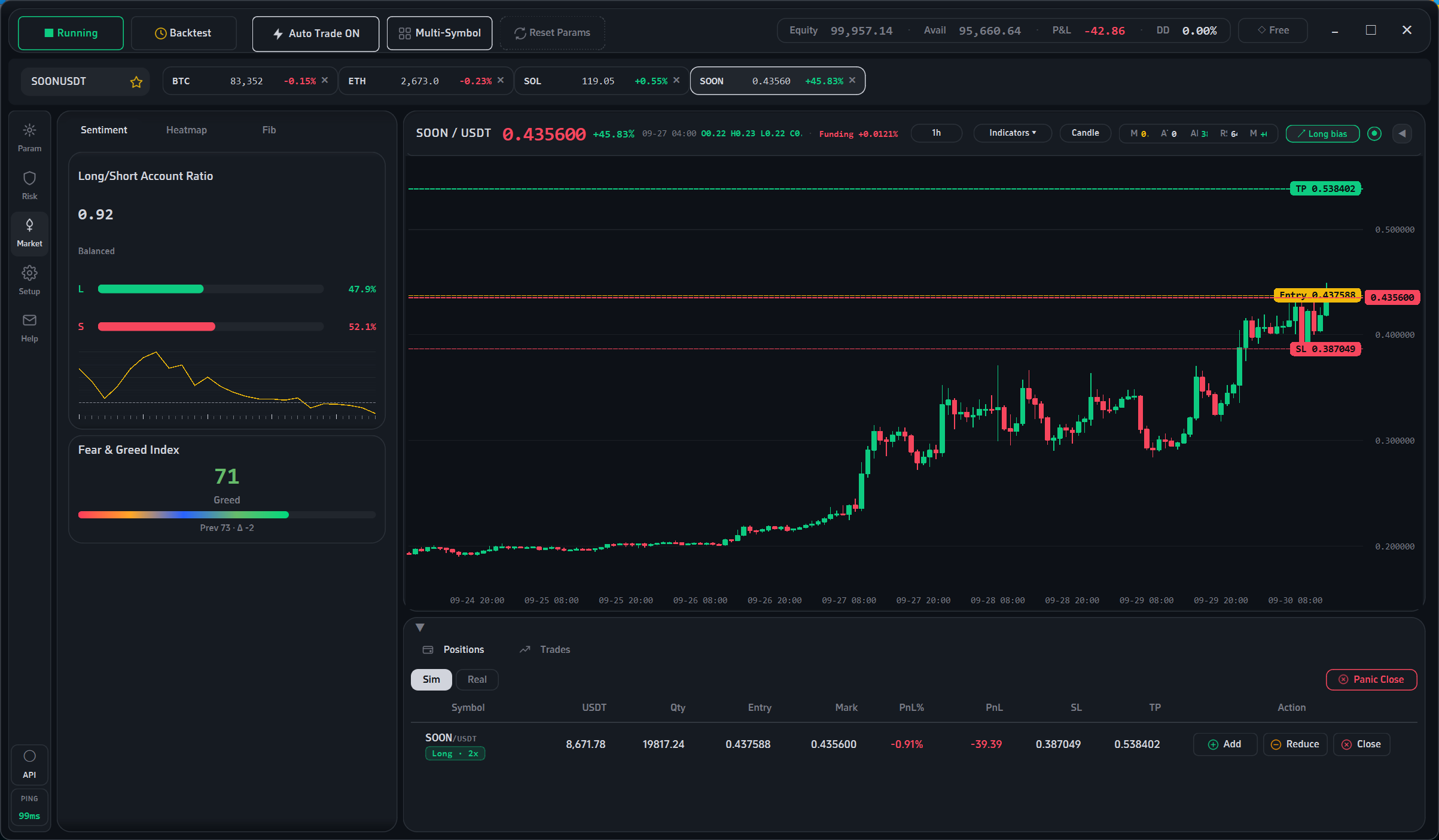Switch positions to Real mode
1439x840 pixels.
[x=477, y=679]
